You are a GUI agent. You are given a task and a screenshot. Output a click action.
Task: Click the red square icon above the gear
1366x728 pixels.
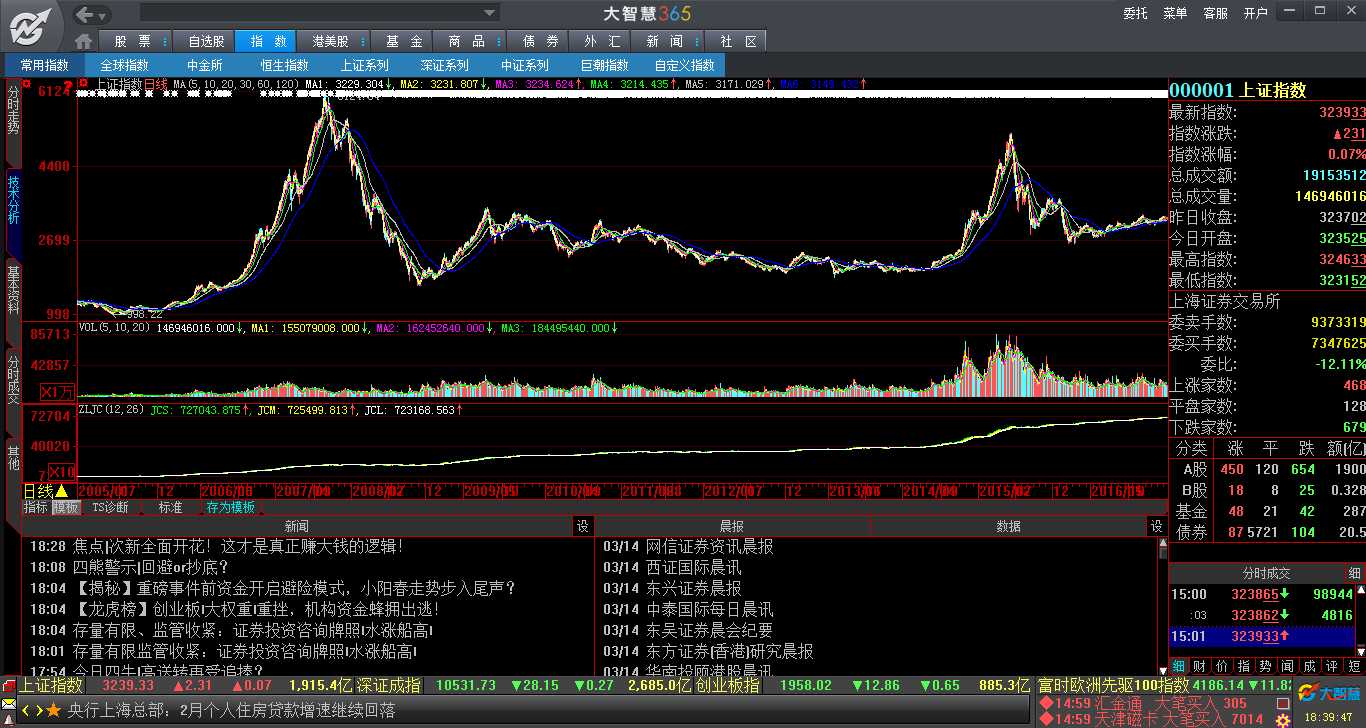[1283, 702]
